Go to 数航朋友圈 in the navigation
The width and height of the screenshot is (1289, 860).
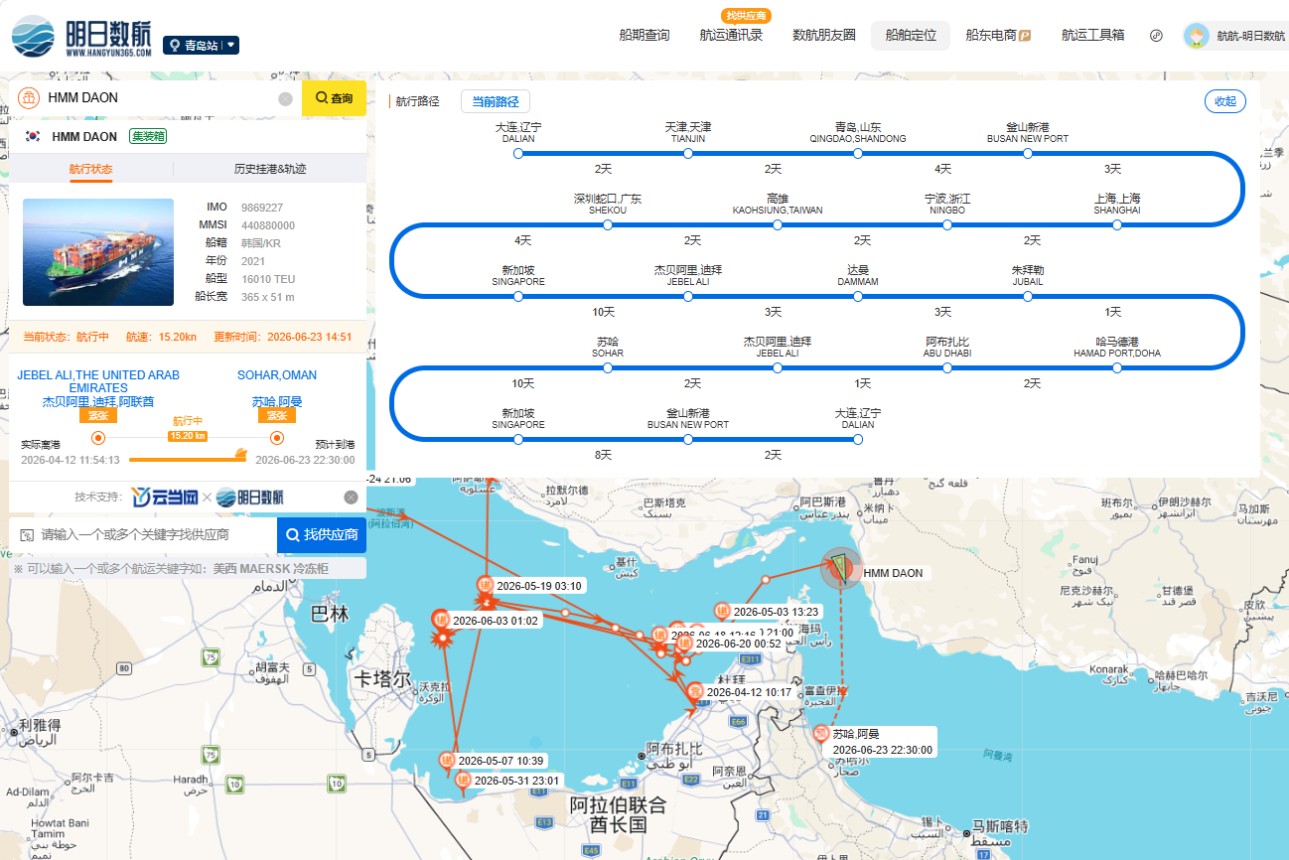tap(824, 35)
